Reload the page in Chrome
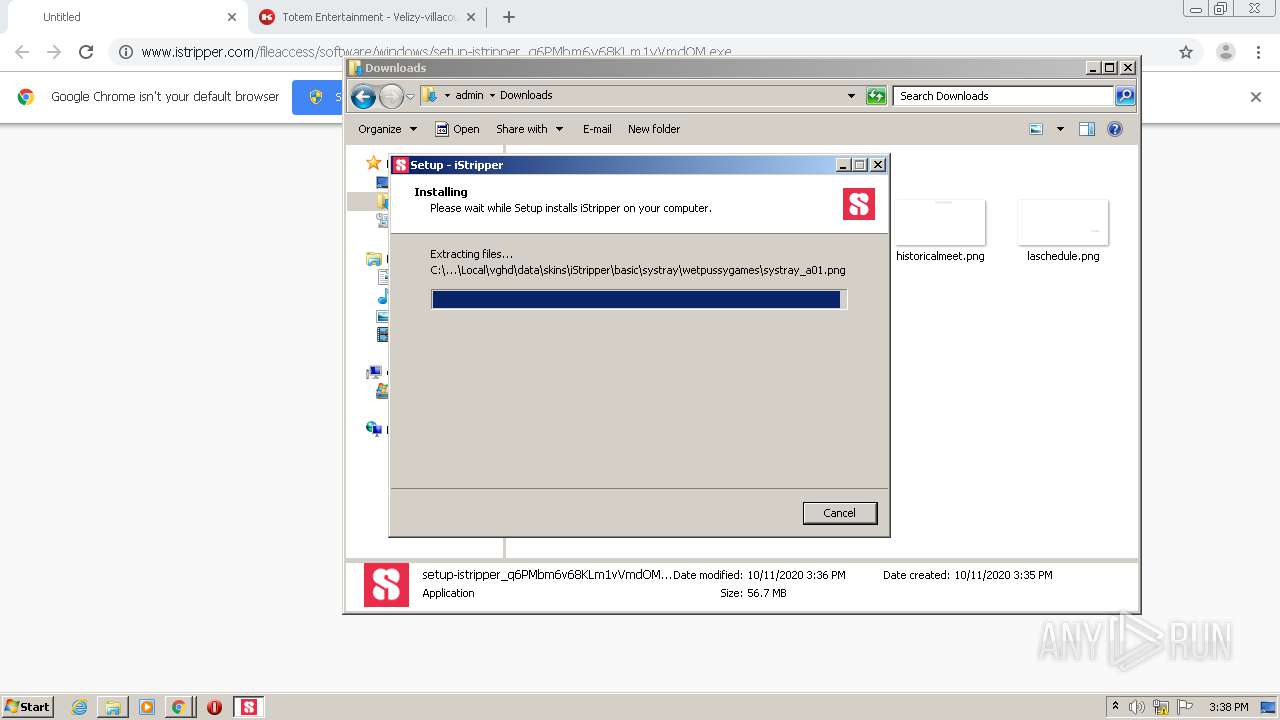1280x720 pixels. (x=86, y=52)
